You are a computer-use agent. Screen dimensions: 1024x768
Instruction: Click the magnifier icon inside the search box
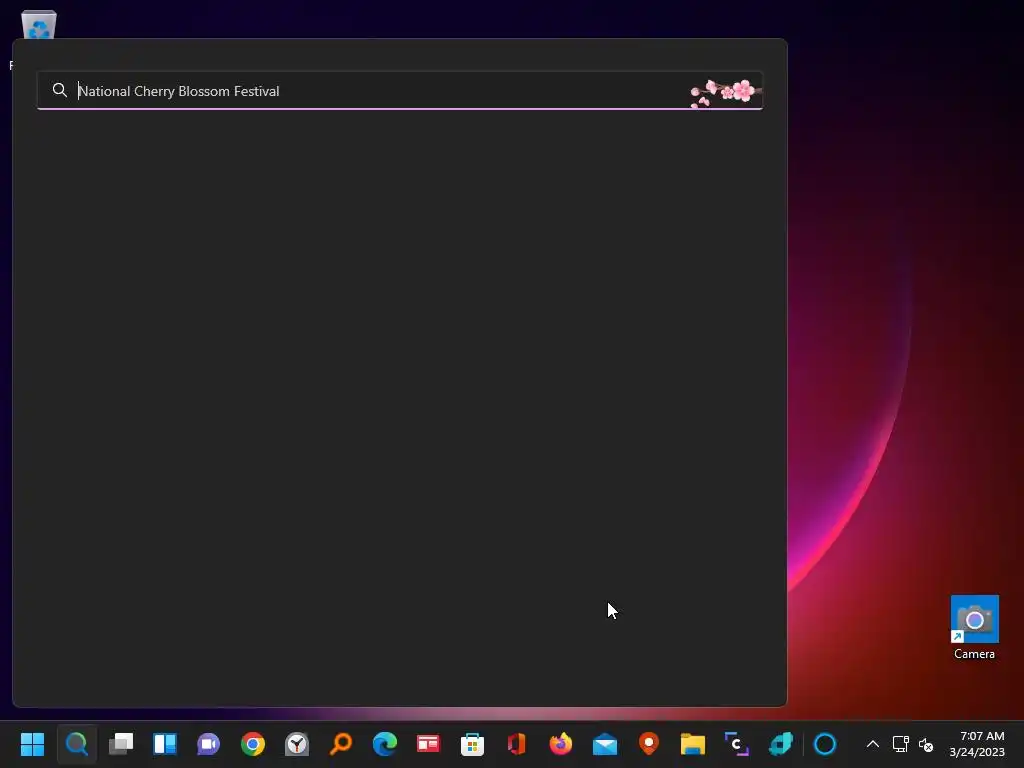point(59,90)
